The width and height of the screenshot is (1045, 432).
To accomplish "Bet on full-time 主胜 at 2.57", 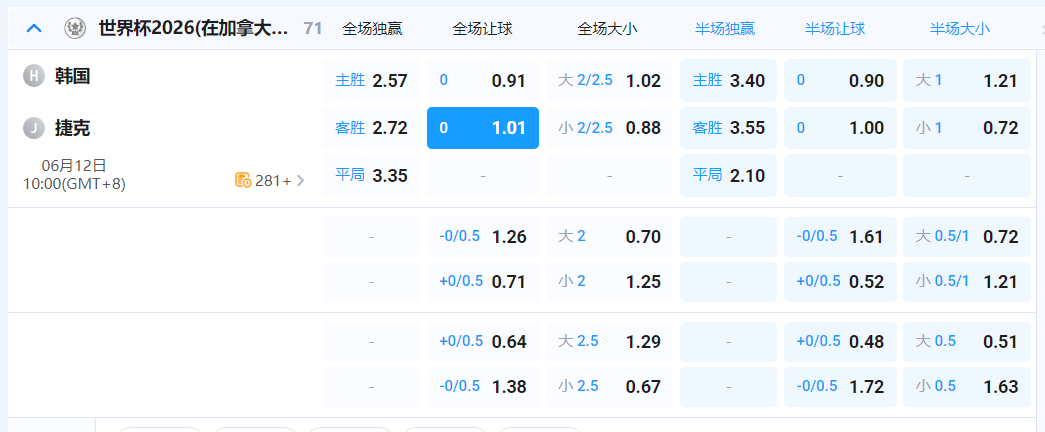I will coord(371,81).
